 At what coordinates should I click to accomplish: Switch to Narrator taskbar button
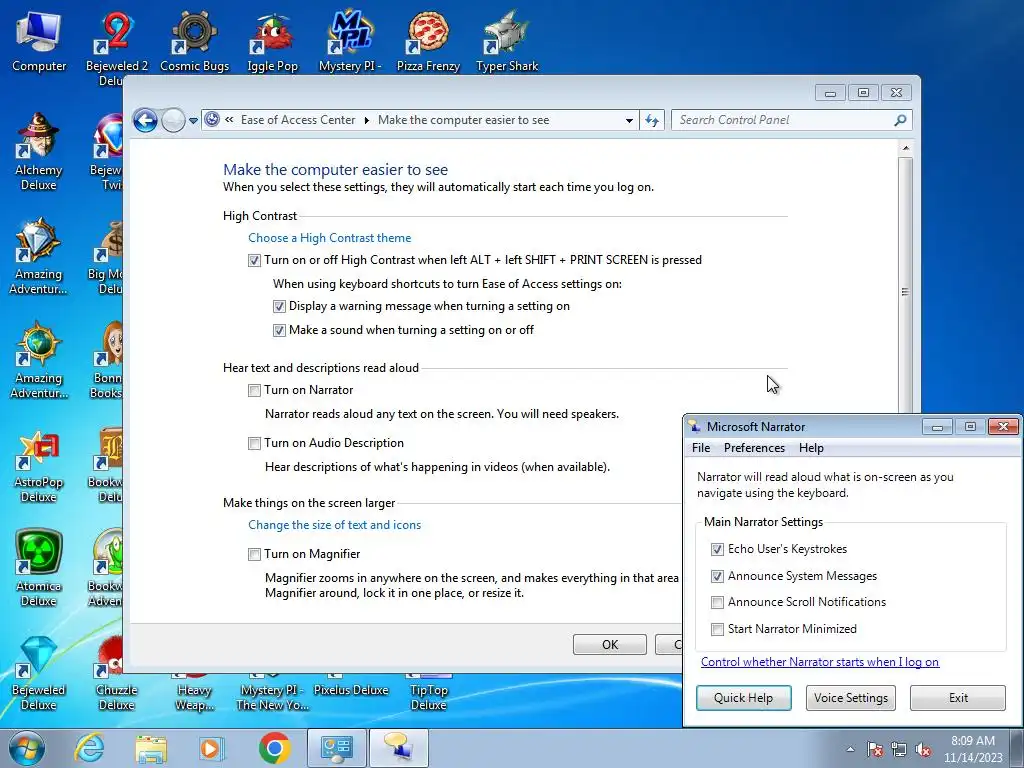click(398, 748)
